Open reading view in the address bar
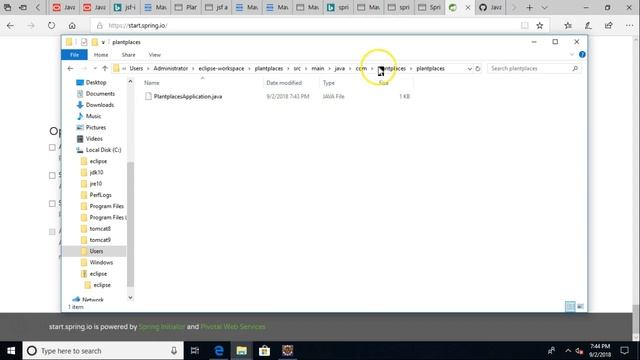This screenshot has width=640, height=360. click(524, 25)
